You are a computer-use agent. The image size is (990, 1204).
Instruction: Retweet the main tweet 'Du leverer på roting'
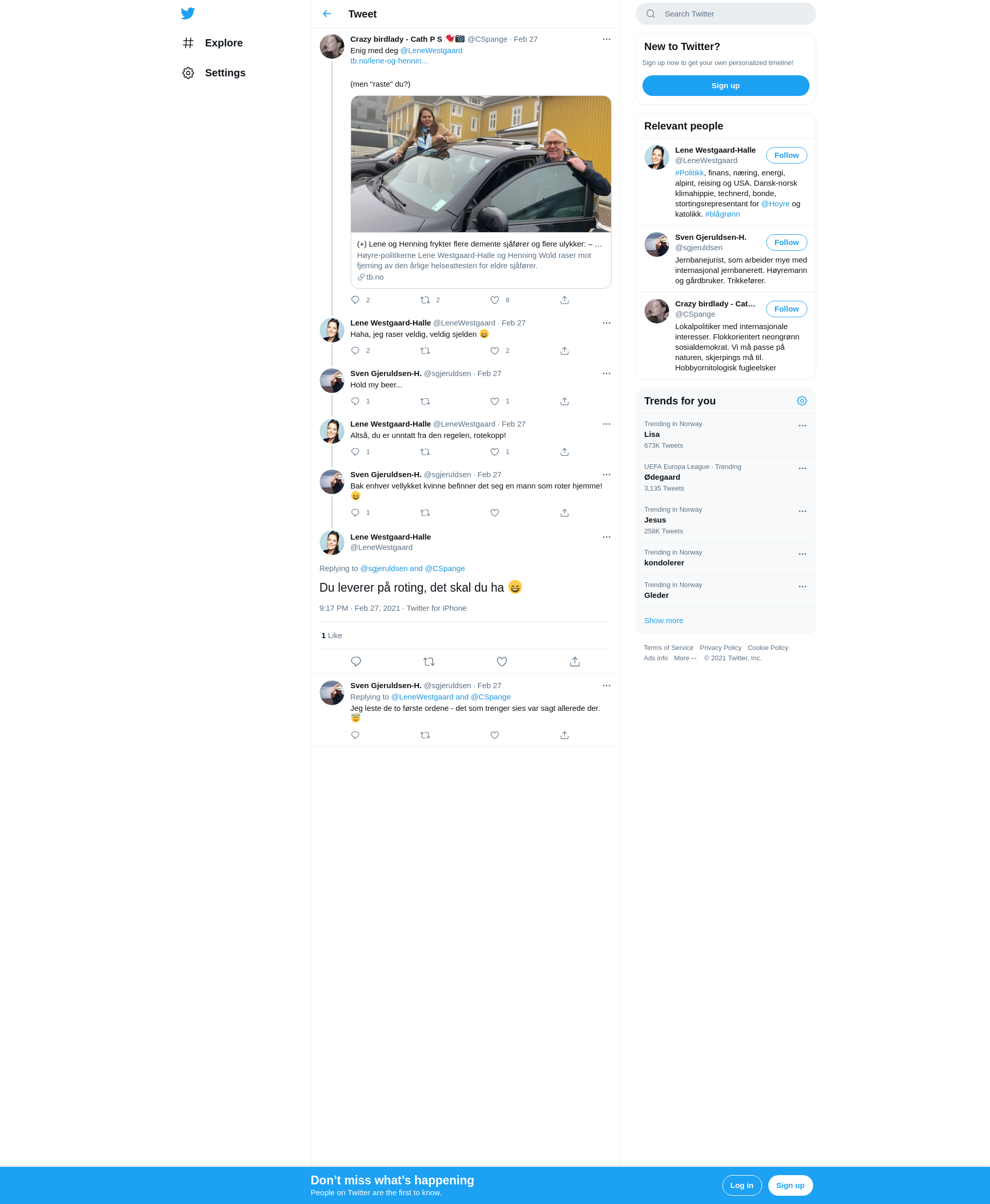[429, 661]
